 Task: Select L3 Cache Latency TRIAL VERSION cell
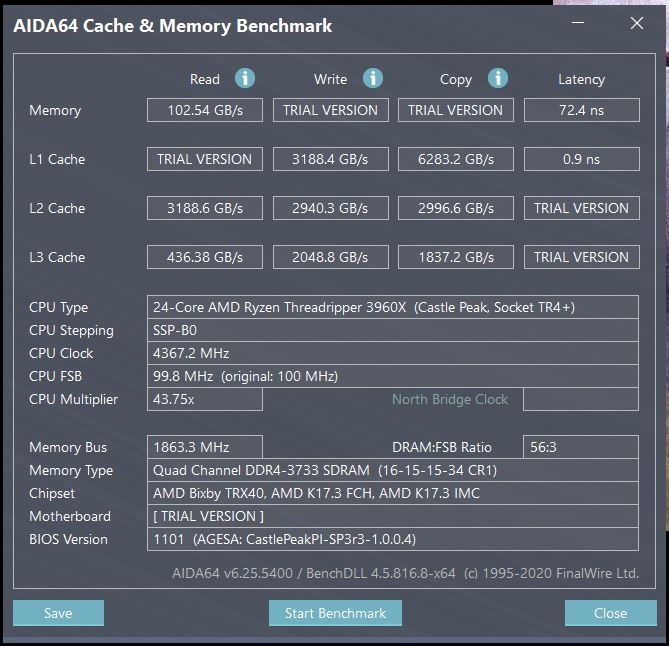click(582, 257)
